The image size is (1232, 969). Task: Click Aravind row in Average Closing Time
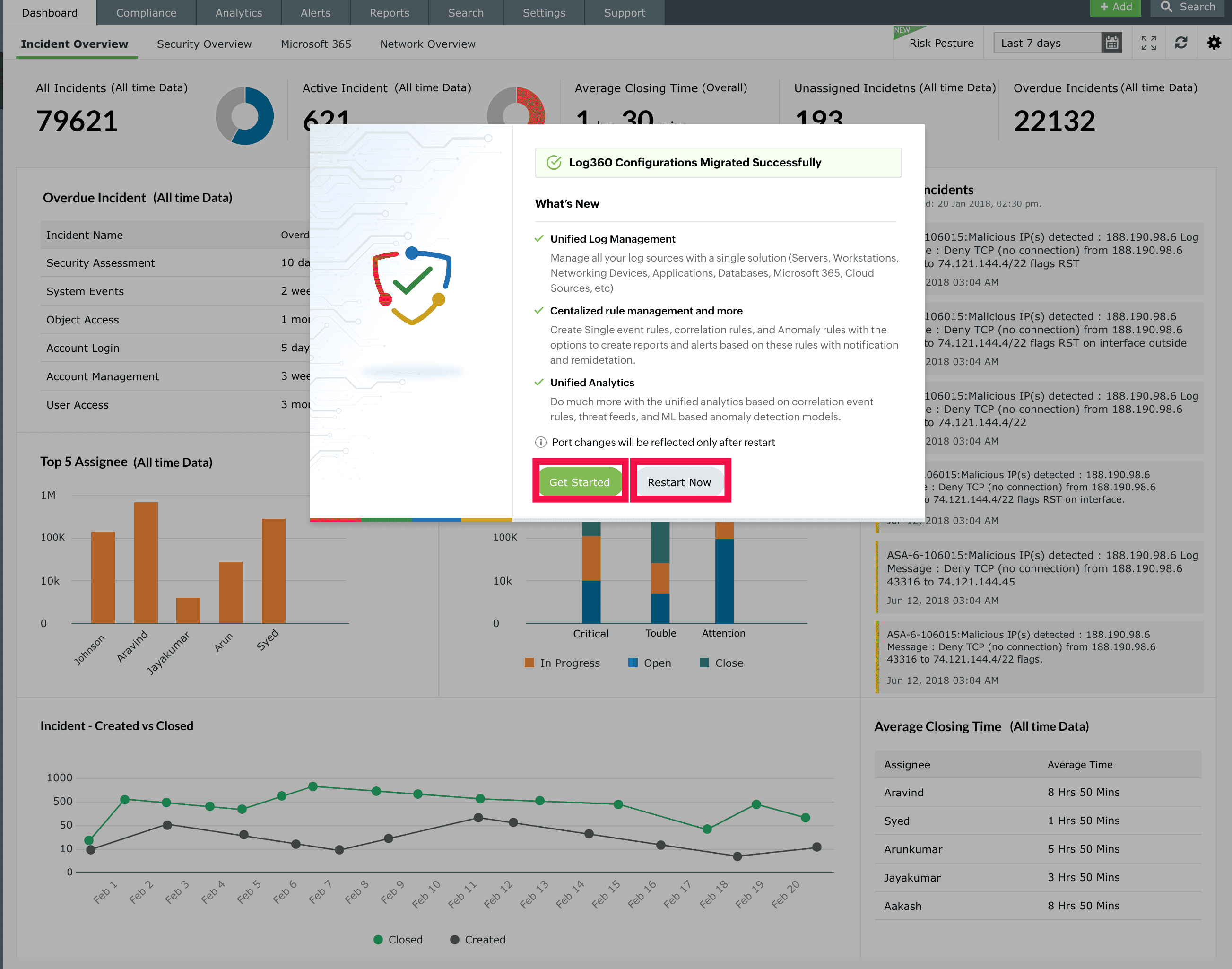[x=1038, y=793]
